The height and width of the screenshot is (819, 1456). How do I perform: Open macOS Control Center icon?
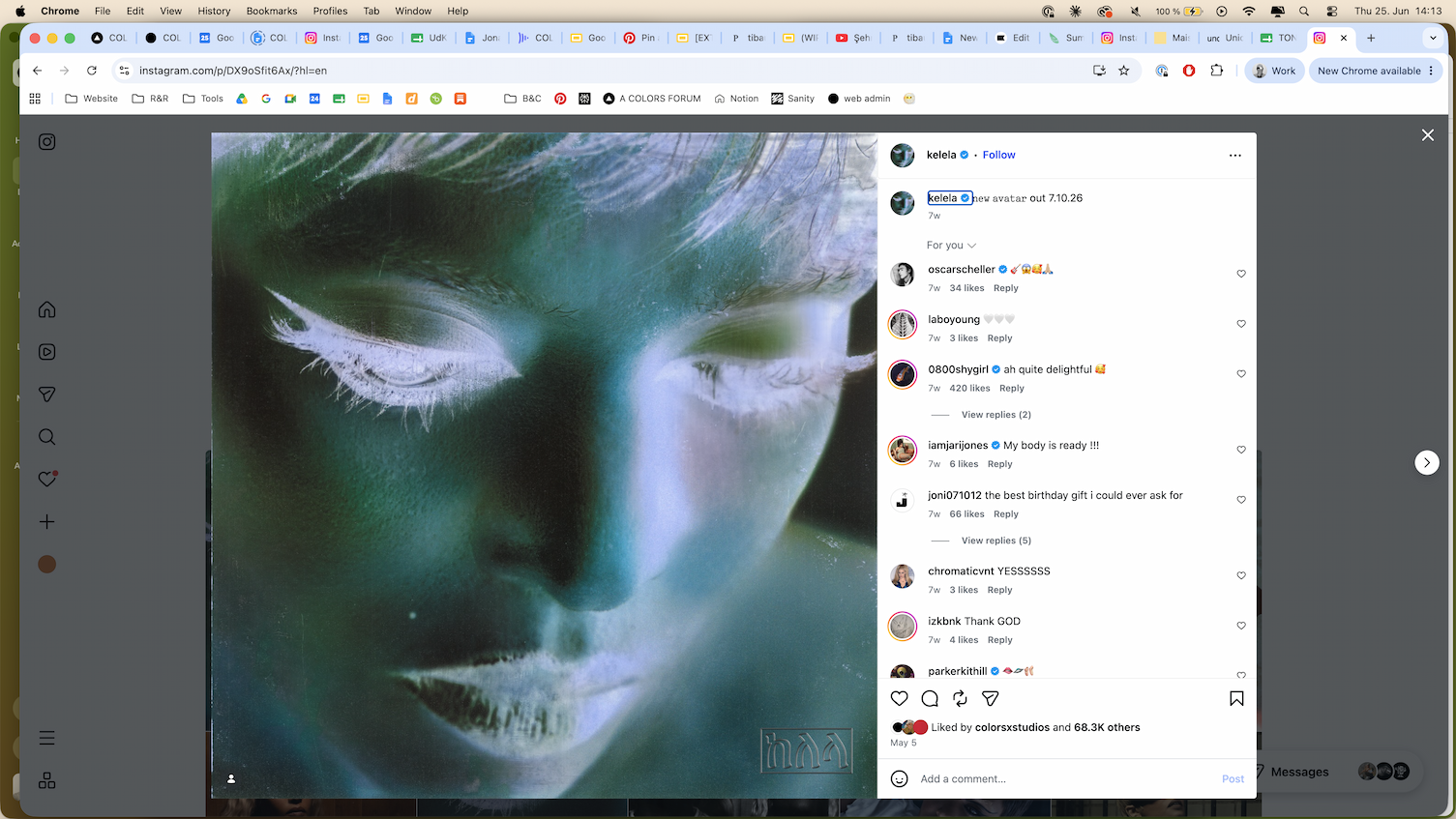click(1332, 12)
